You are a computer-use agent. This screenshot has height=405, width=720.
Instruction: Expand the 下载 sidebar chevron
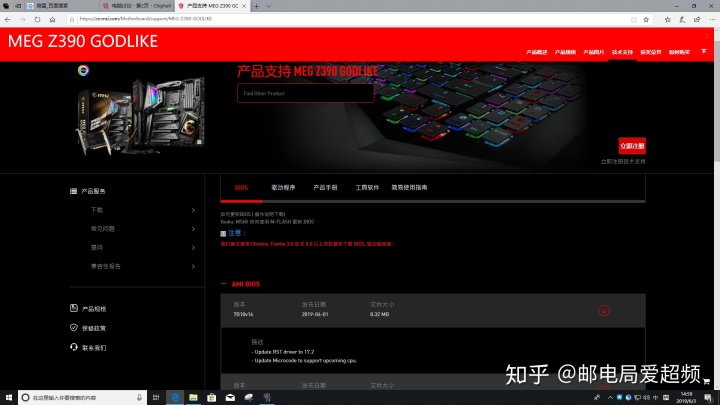click(193, 210)
